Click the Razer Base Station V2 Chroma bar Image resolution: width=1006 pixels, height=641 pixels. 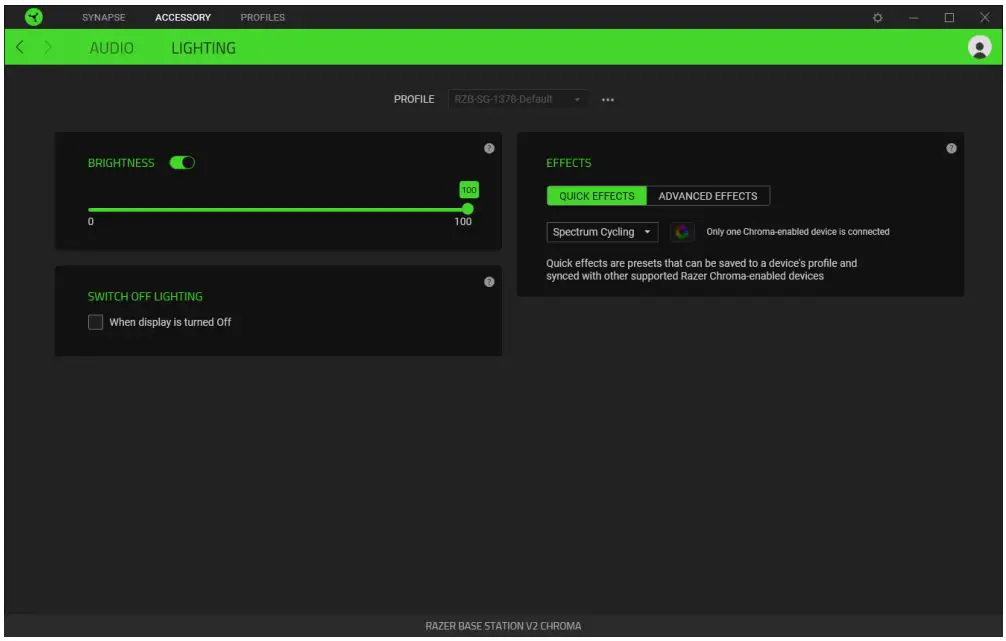point(503,628)
